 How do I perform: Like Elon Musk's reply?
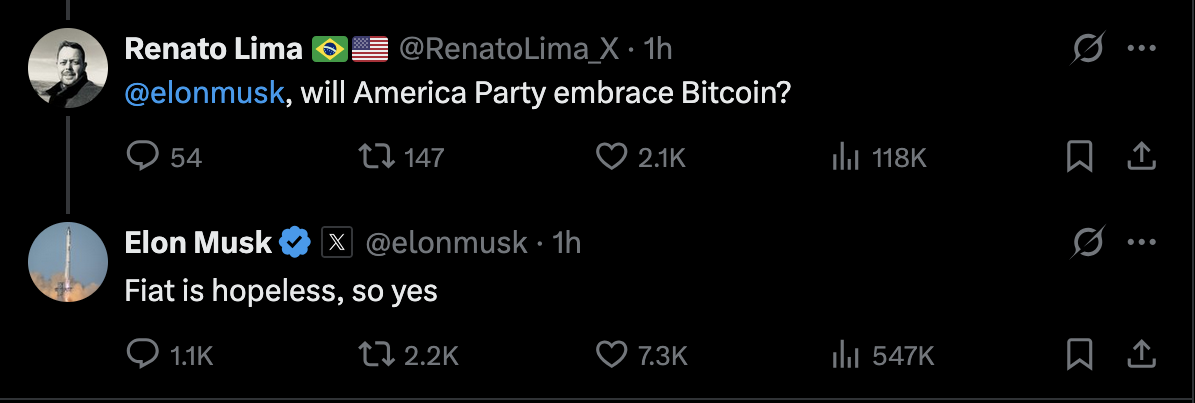(x=610, y=353)
